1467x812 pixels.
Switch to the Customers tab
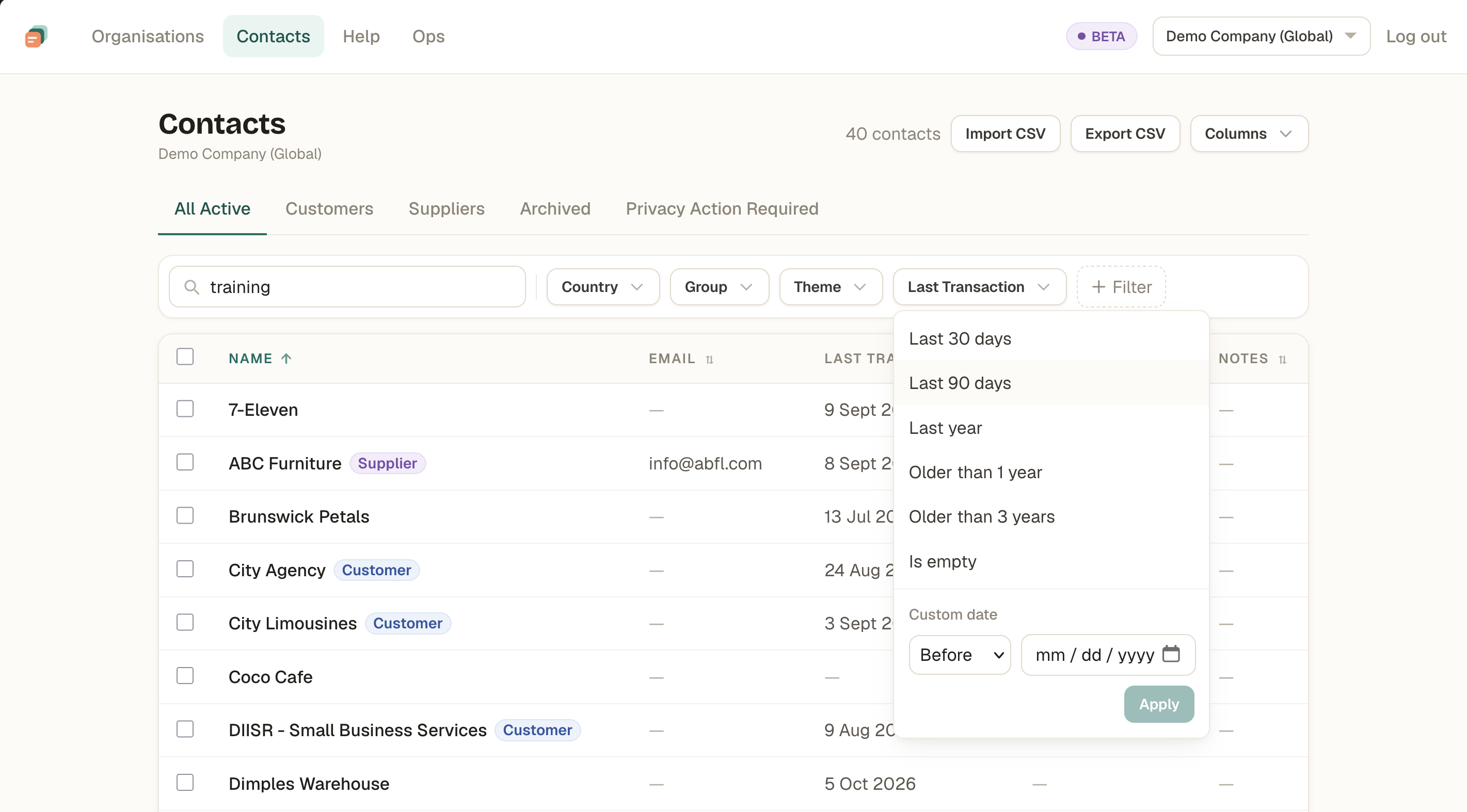pyautogui.click(x=329, y=209)
